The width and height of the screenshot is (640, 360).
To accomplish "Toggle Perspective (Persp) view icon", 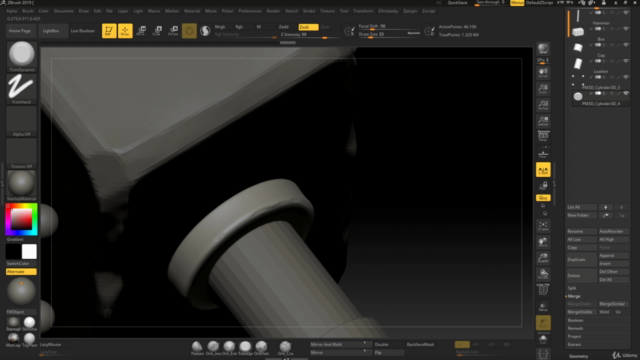I will [x=543, y=137].
